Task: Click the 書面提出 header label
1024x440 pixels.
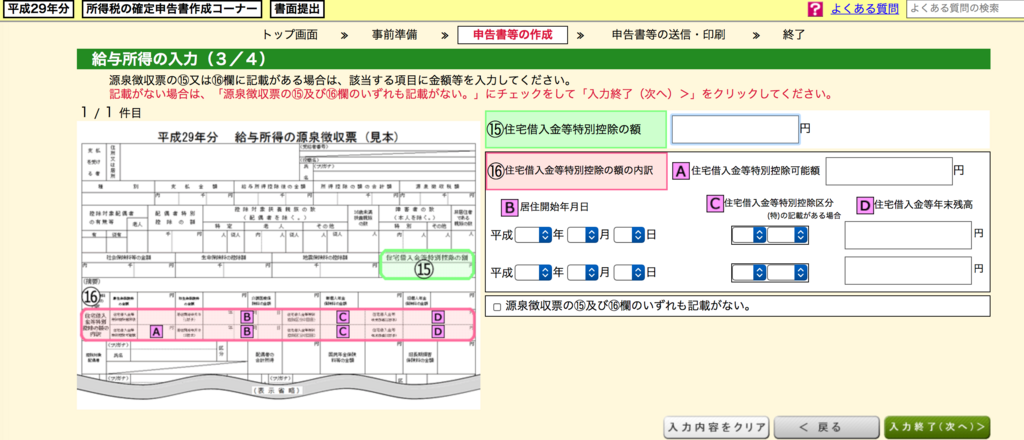Action: point(295,9)
